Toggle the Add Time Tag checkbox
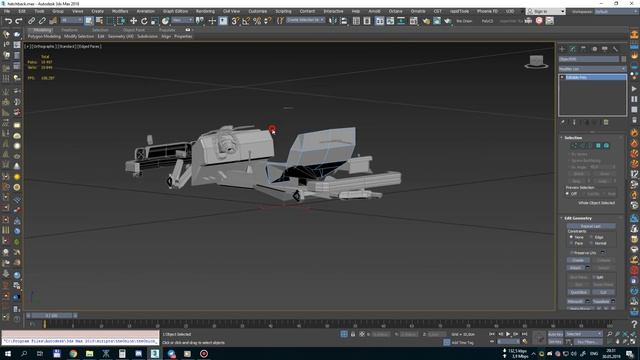Screen dimensions: 640x360 coord(447,342)
